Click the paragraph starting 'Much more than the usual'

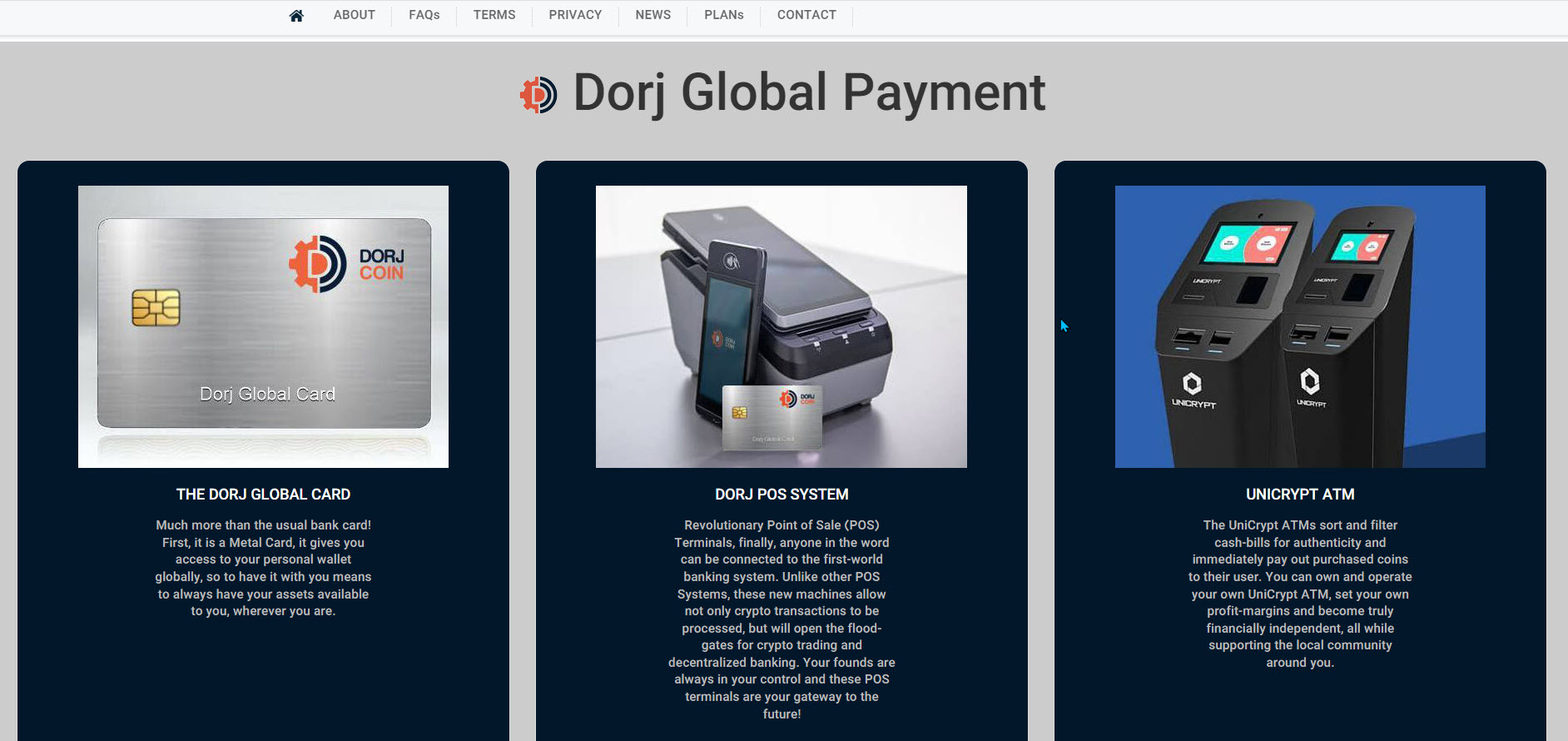coord(263,568)
